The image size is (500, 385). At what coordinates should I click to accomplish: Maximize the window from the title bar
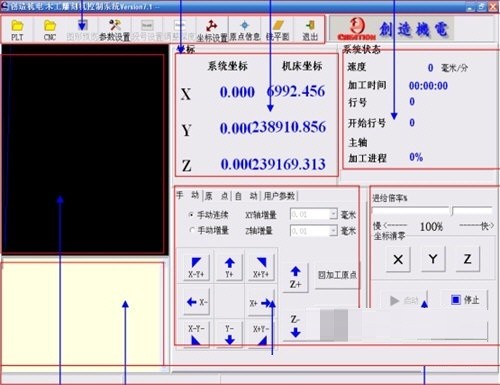coord(482,7)
